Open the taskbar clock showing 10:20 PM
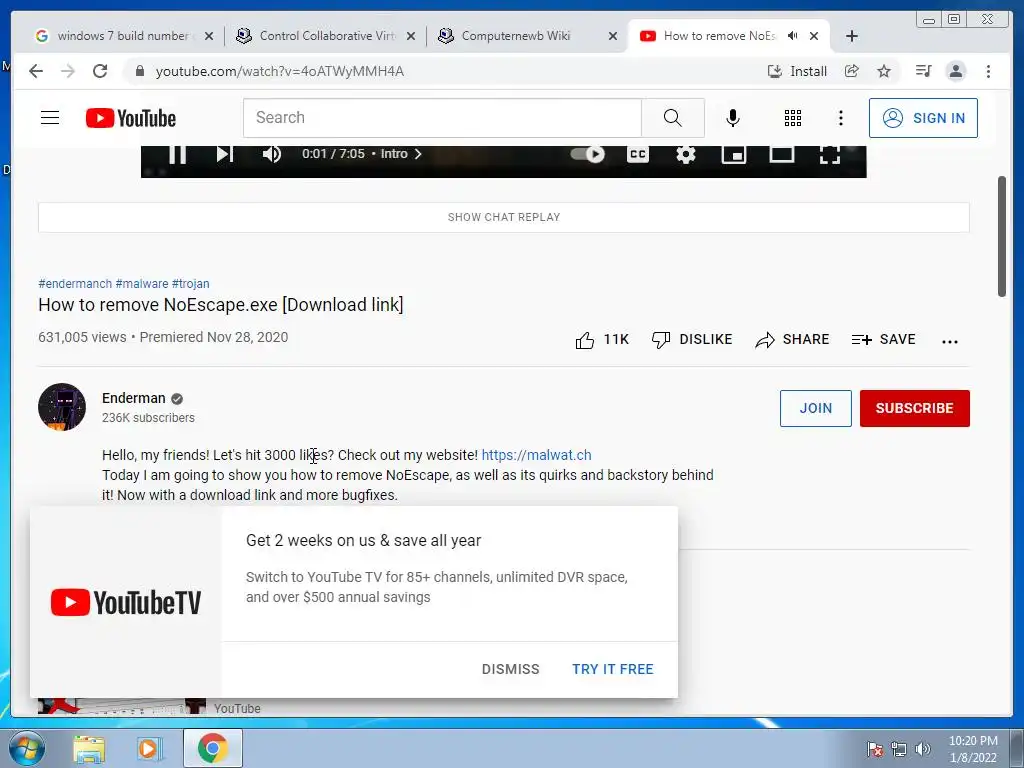This screenshot has height=768, width=1024. (973, 749)
